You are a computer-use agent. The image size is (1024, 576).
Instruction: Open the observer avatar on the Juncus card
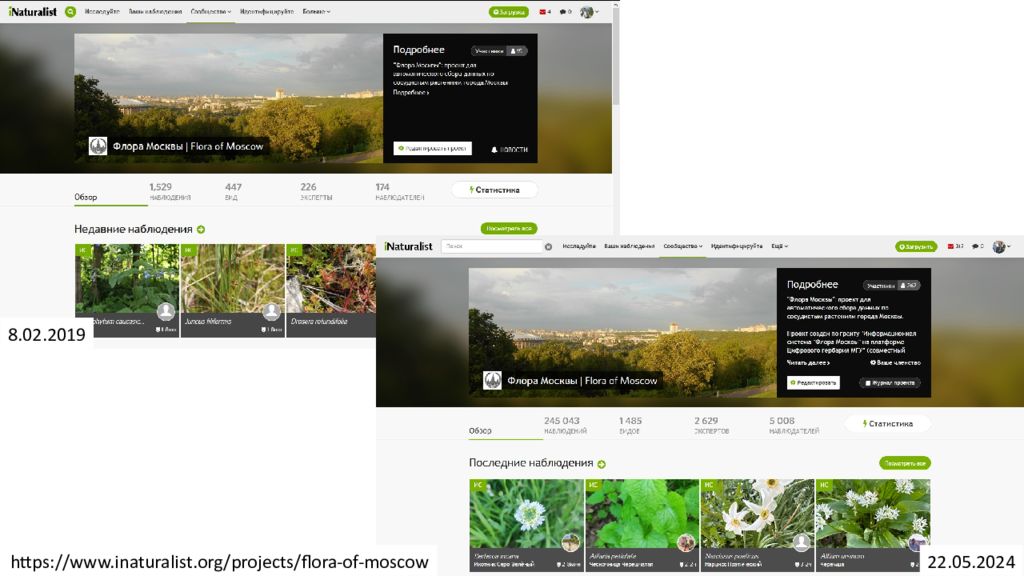click(x=272, y=312)
